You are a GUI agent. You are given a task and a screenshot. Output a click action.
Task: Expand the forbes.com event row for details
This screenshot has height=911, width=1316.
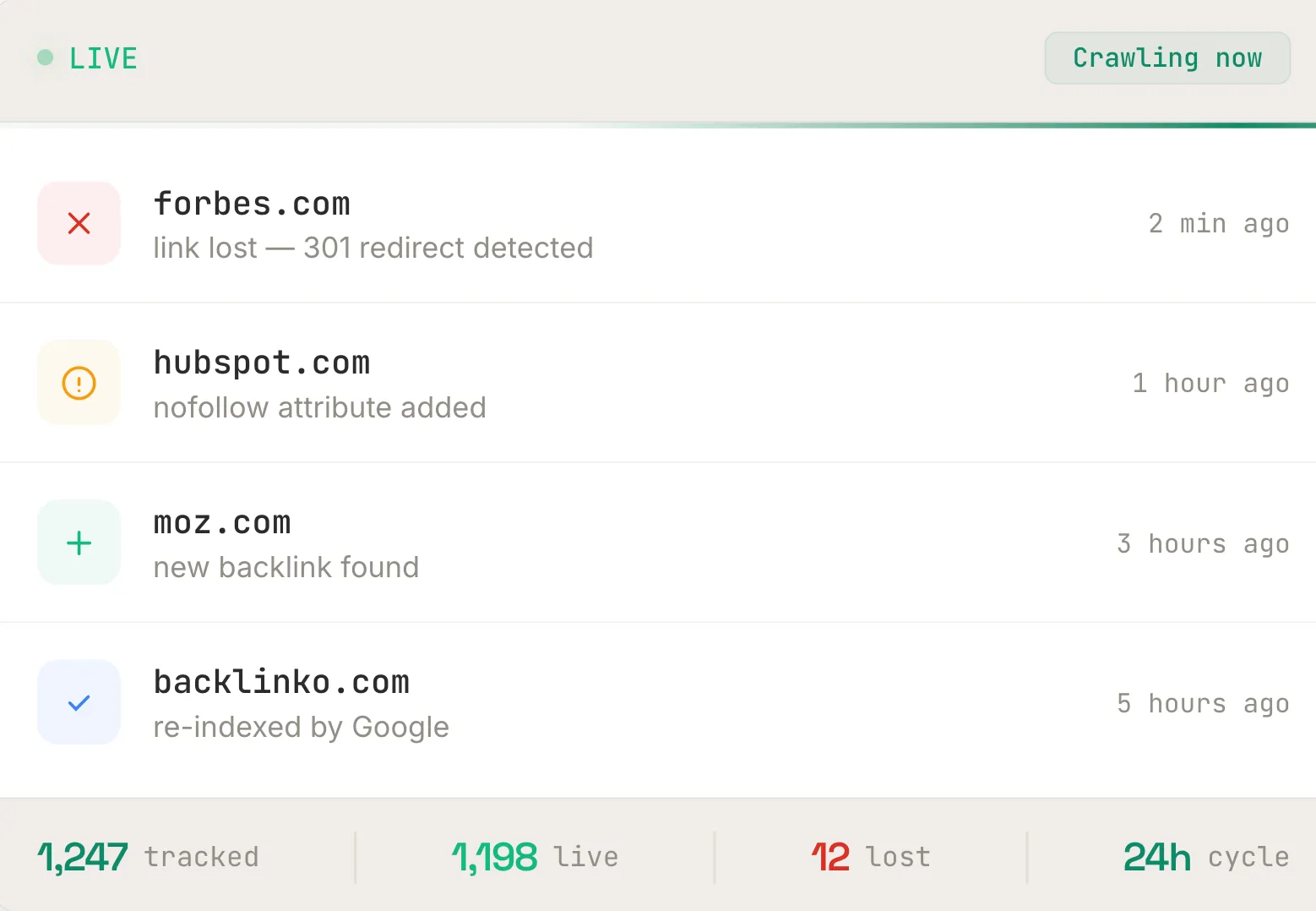point(591,223)
